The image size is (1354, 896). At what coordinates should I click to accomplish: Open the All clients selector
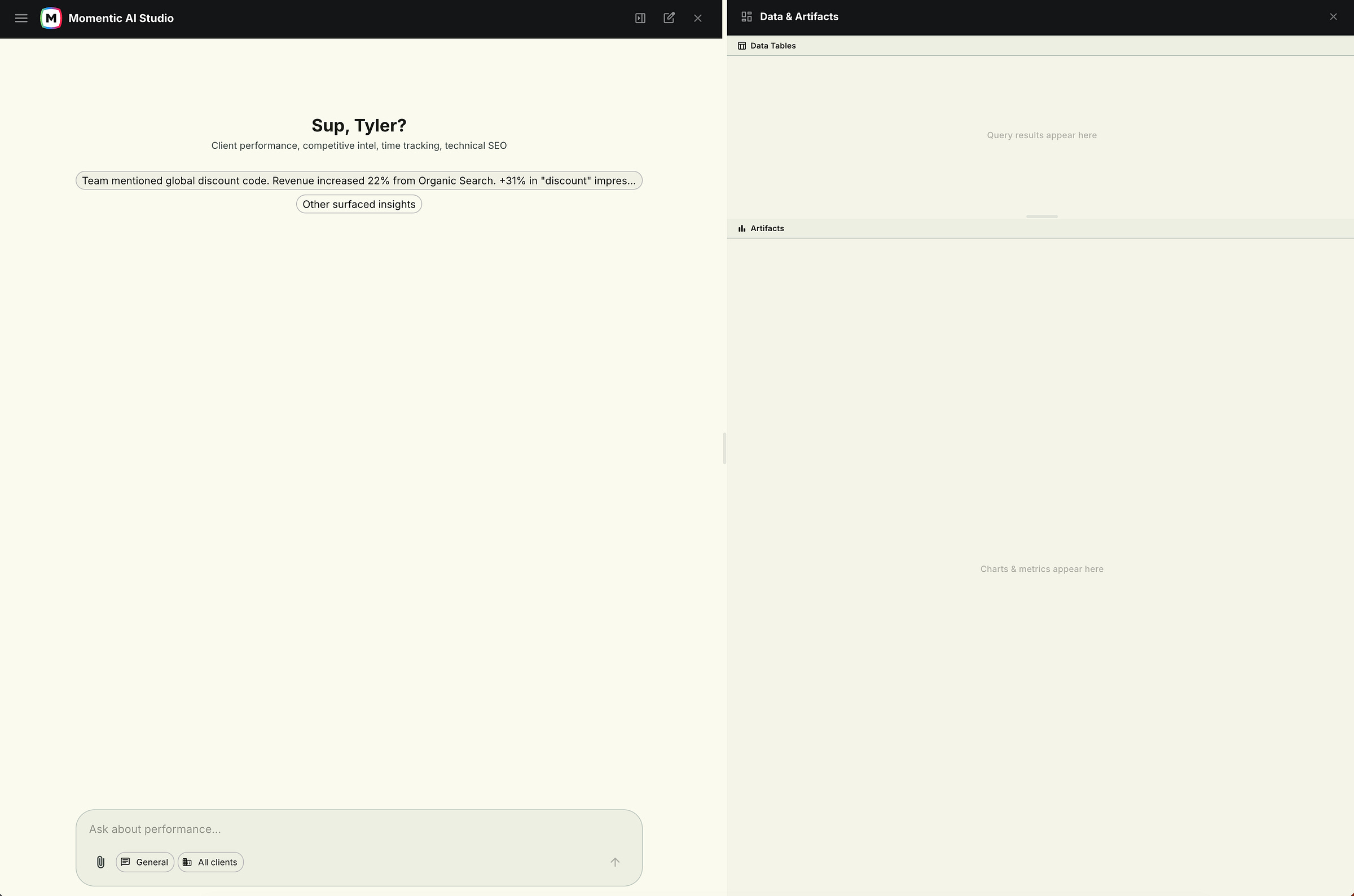(210, 862)
